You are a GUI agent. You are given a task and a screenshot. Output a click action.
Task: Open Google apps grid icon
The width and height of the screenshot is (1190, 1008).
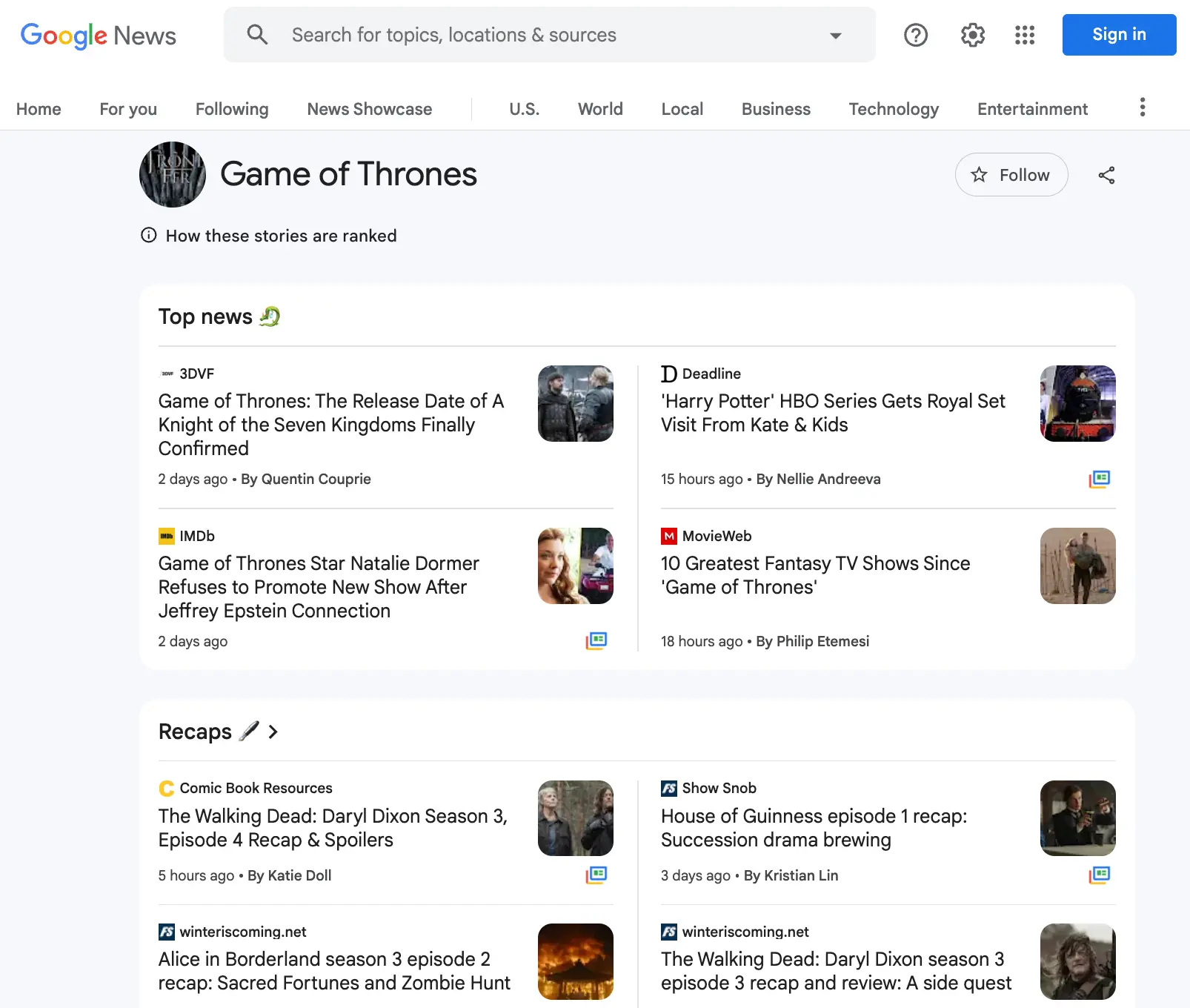[x=1025, y=35]
